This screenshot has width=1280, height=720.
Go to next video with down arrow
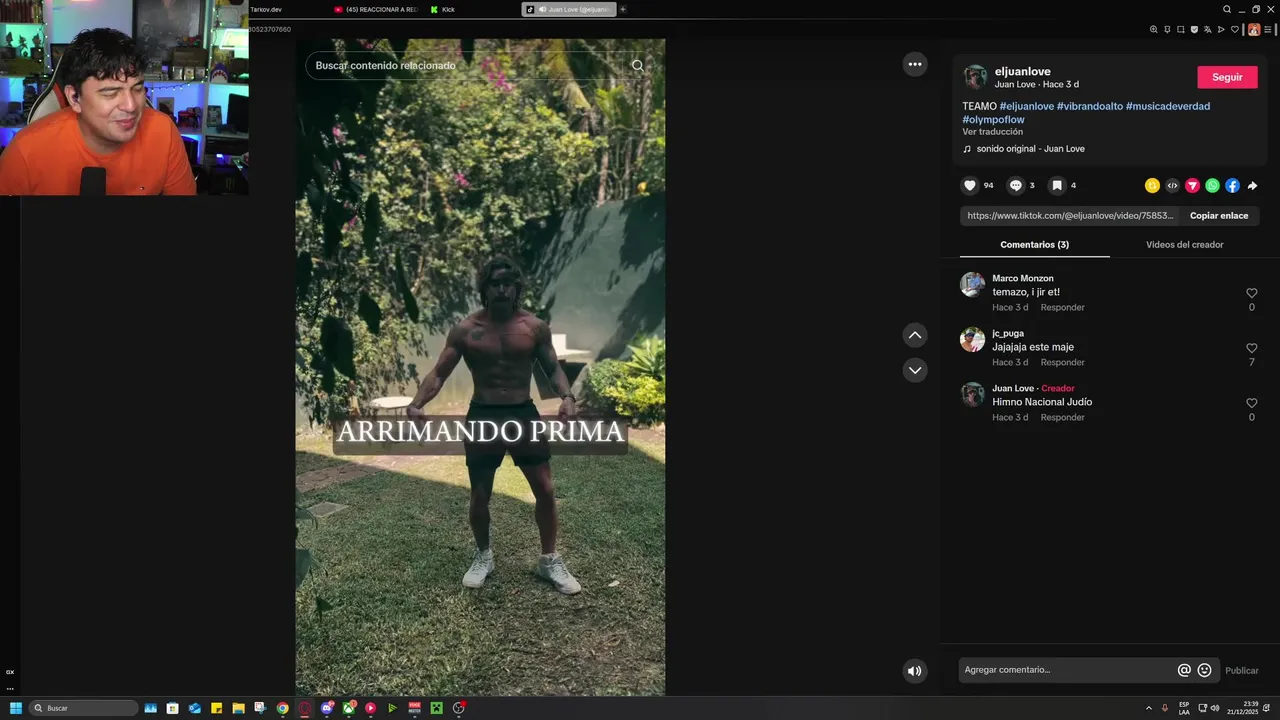click(x=915, y=370)
